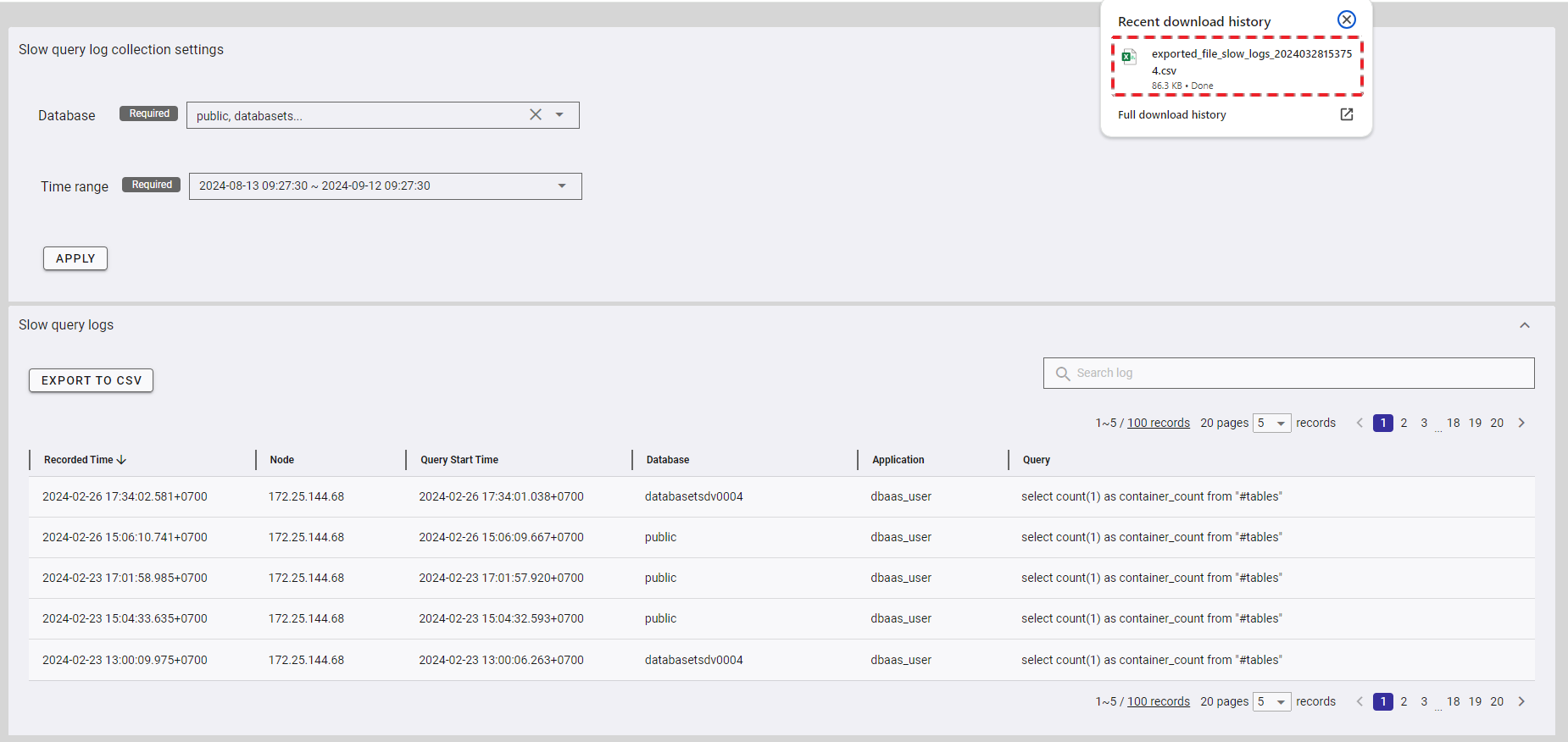Open the Database dropdown arrow
This screenshot has height=742, width=1568.
559,115
